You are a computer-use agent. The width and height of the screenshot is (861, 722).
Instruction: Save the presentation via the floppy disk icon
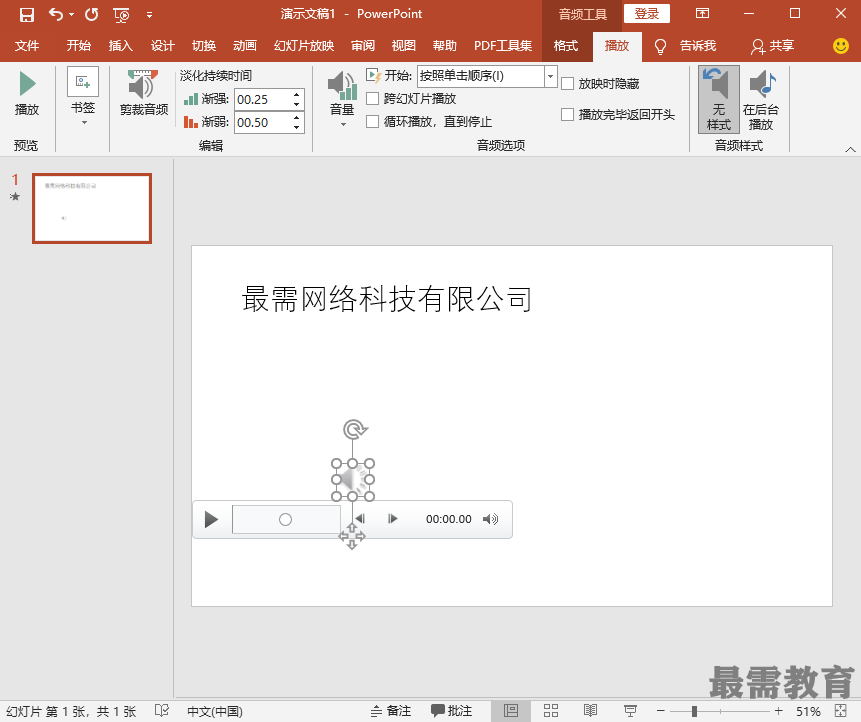[26, 14]
